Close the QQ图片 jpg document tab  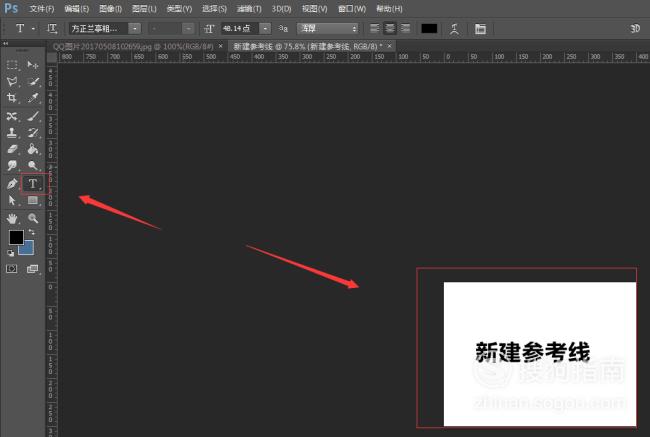[221, 46]
